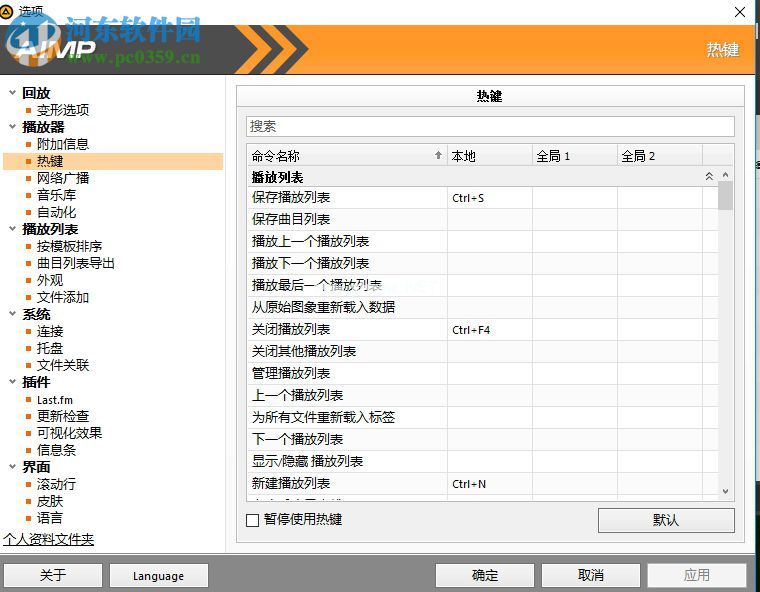The height and width of the screenshot is (592, 760).
Task: Collapse the 播放列表 hotkey group
Action: [709, 176]
